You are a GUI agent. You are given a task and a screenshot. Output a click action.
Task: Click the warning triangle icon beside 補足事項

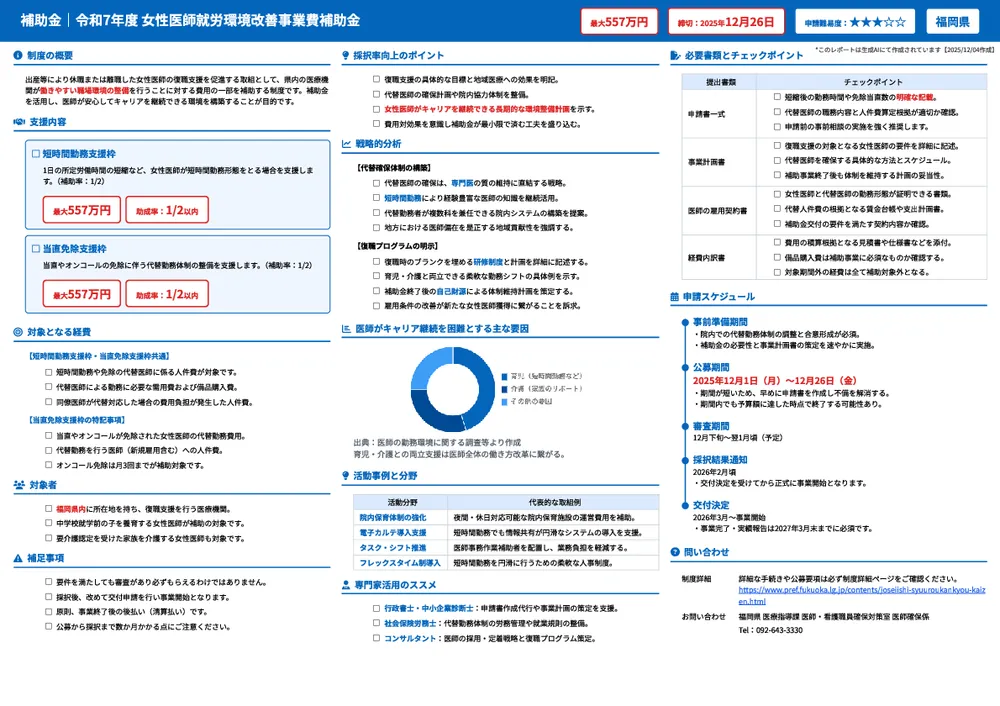click(19, 558)
